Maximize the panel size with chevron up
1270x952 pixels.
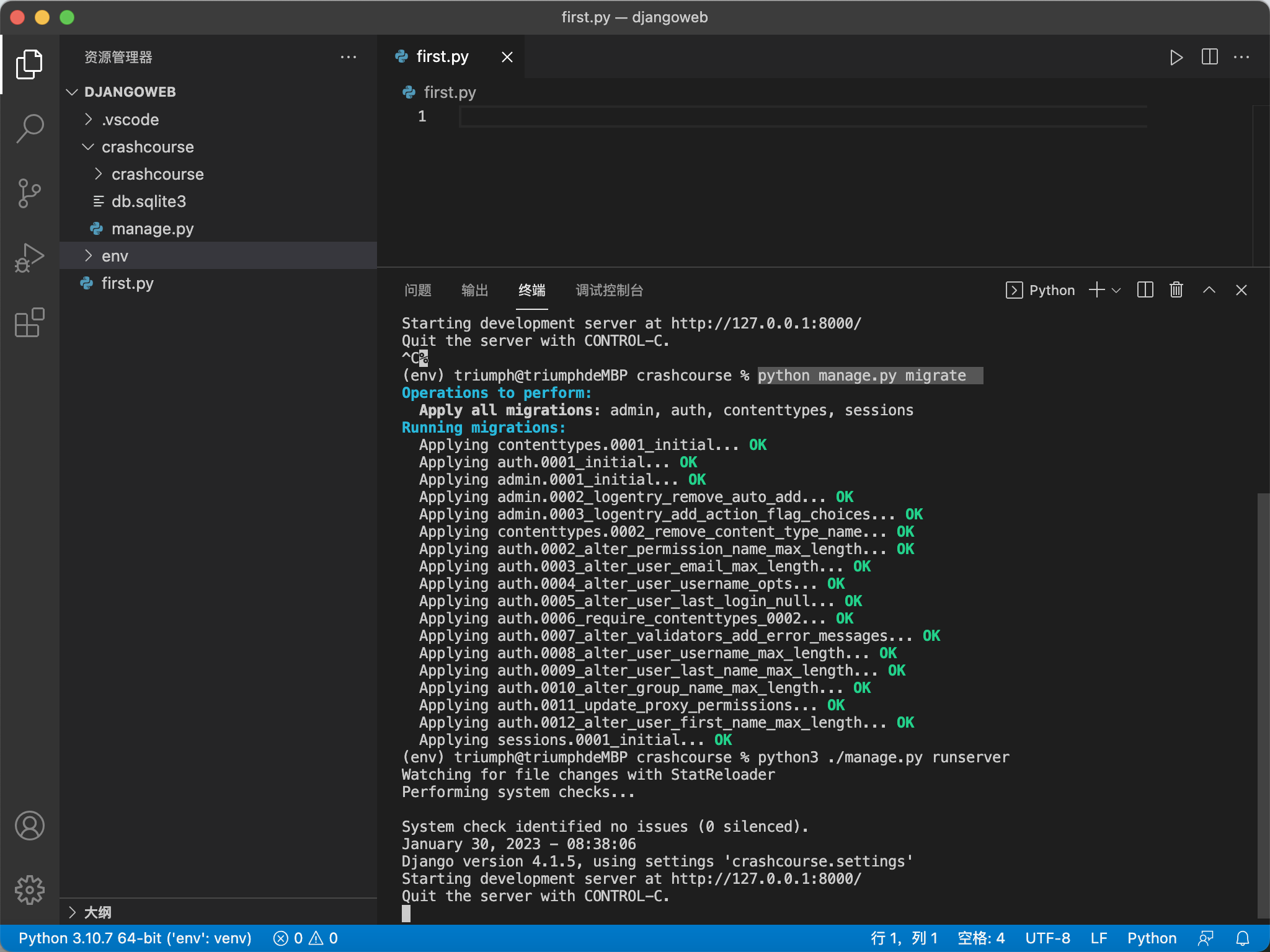pos(1209,290)
